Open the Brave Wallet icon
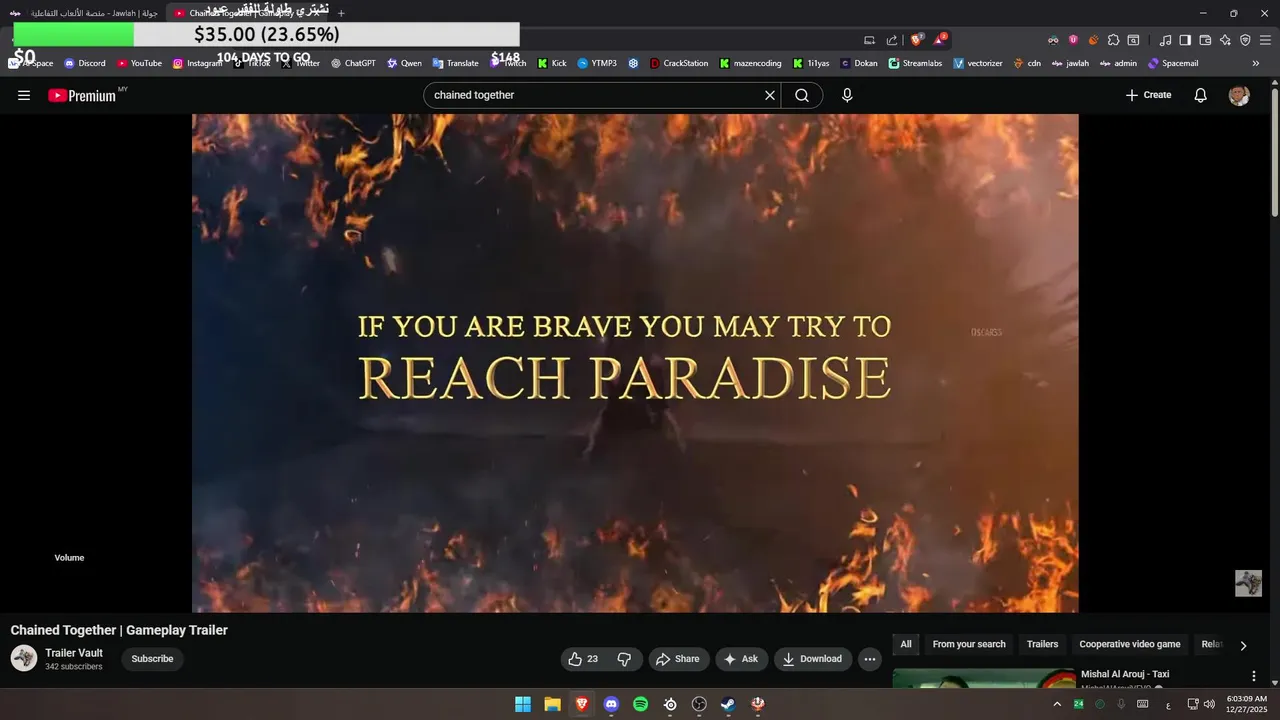The width and height of the screenshot is (1280, 720). (x=1205, y=40)
